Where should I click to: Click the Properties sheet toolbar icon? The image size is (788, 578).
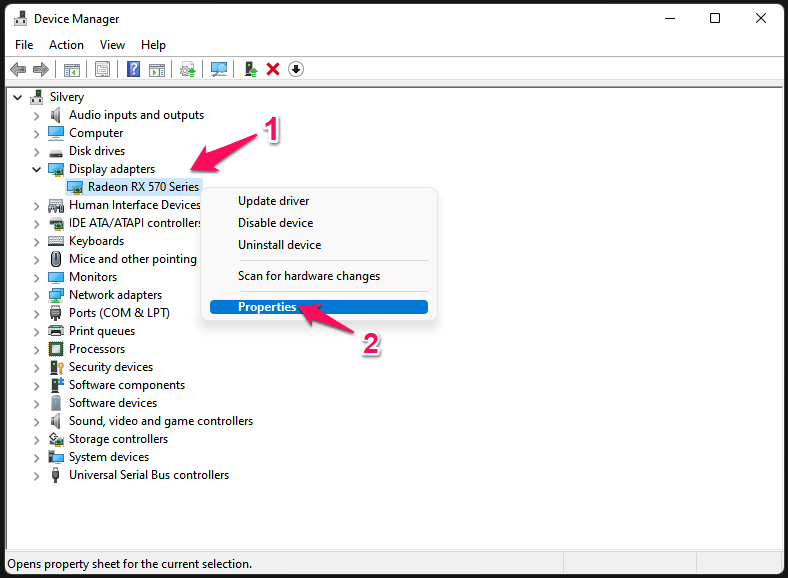coord(103,69)
